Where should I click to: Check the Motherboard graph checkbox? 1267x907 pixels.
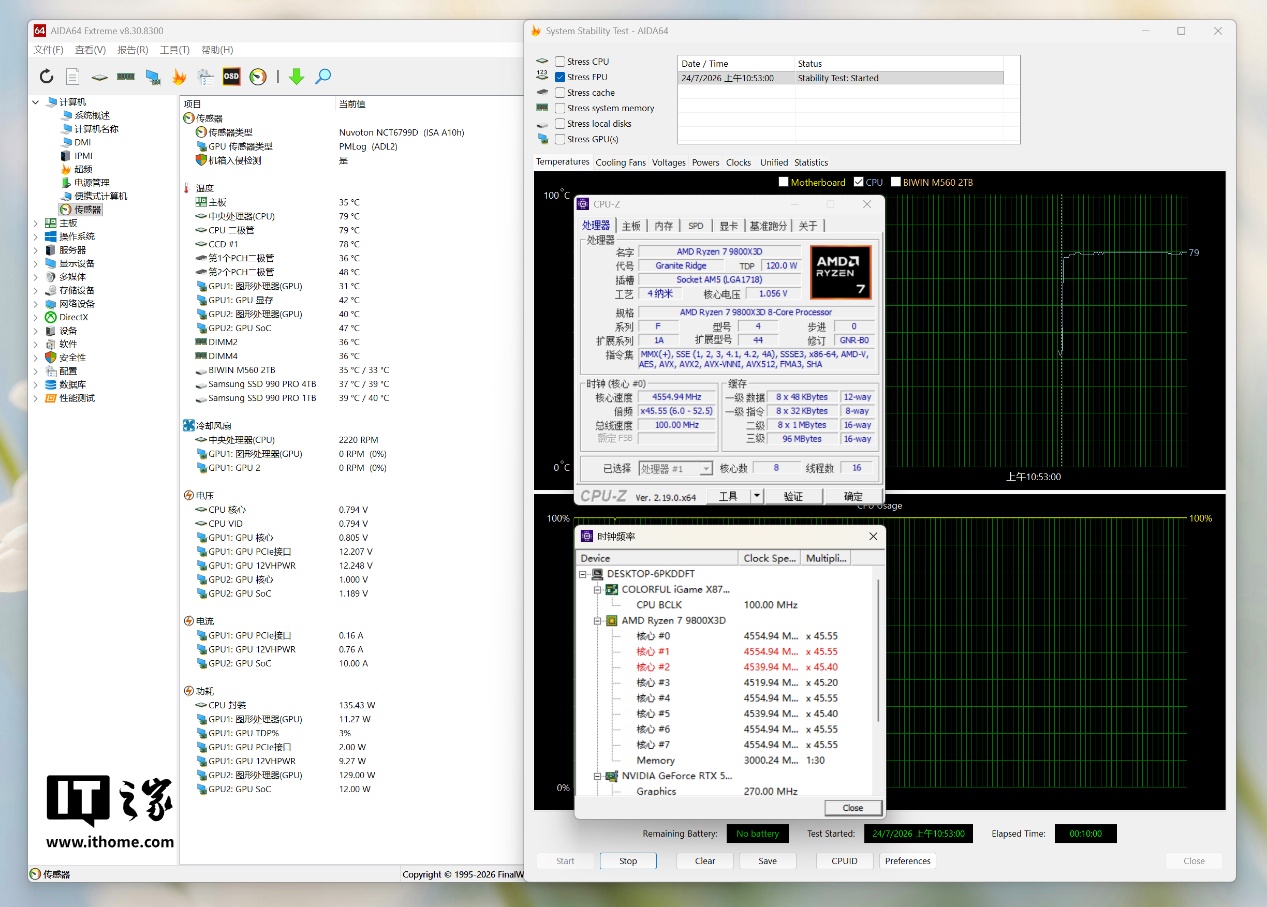click(x=784, y=182)
